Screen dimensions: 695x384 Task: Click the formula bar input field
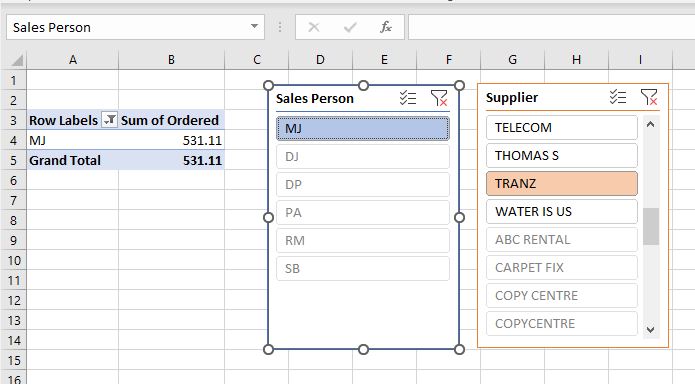pyautogui.click(x=551, y=27)
